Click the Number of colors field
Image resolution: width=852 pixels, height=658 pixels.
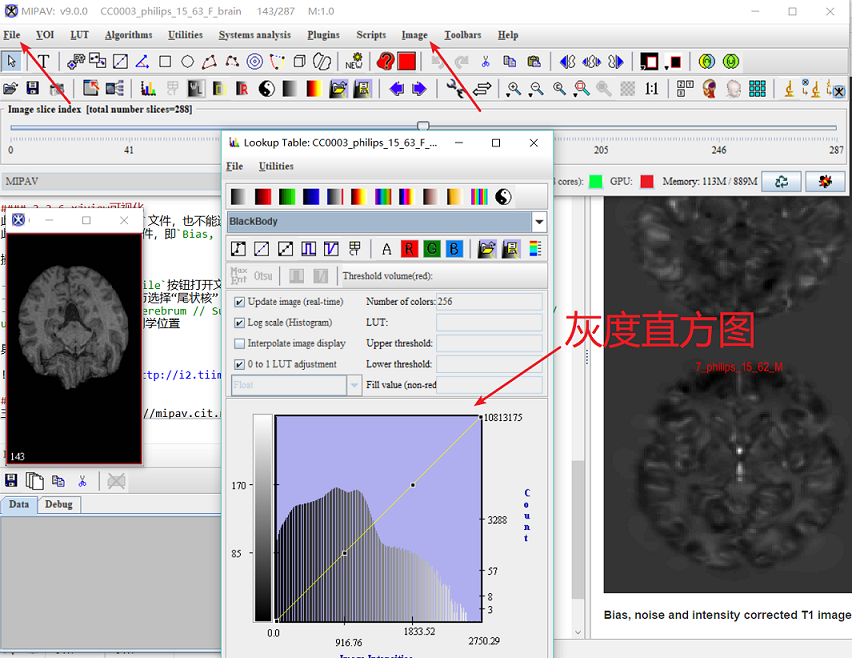[x=489, y=302]
